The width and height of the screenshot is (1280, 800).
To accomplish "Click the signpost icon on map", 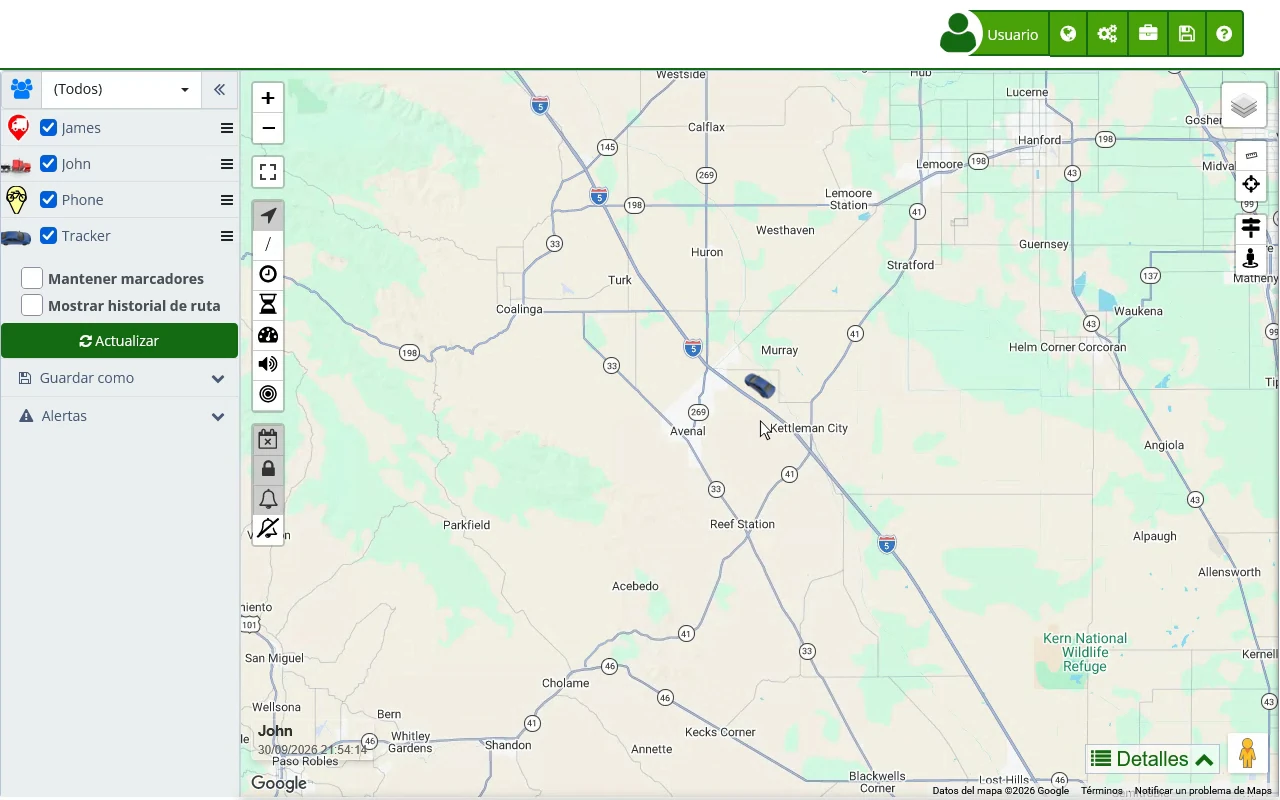I will click(1251, 229).
